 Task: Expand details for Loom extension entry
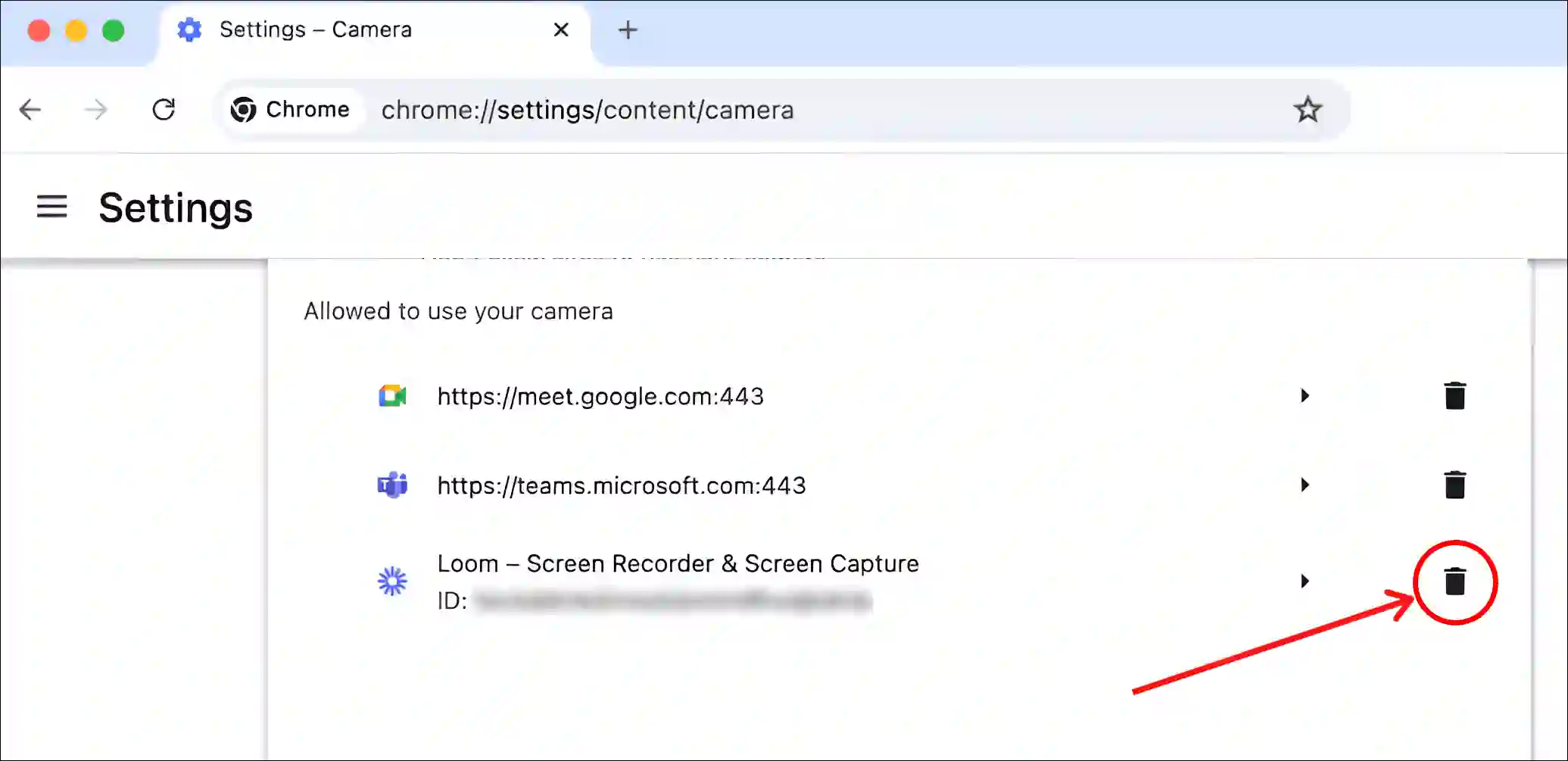[1305, 582]
